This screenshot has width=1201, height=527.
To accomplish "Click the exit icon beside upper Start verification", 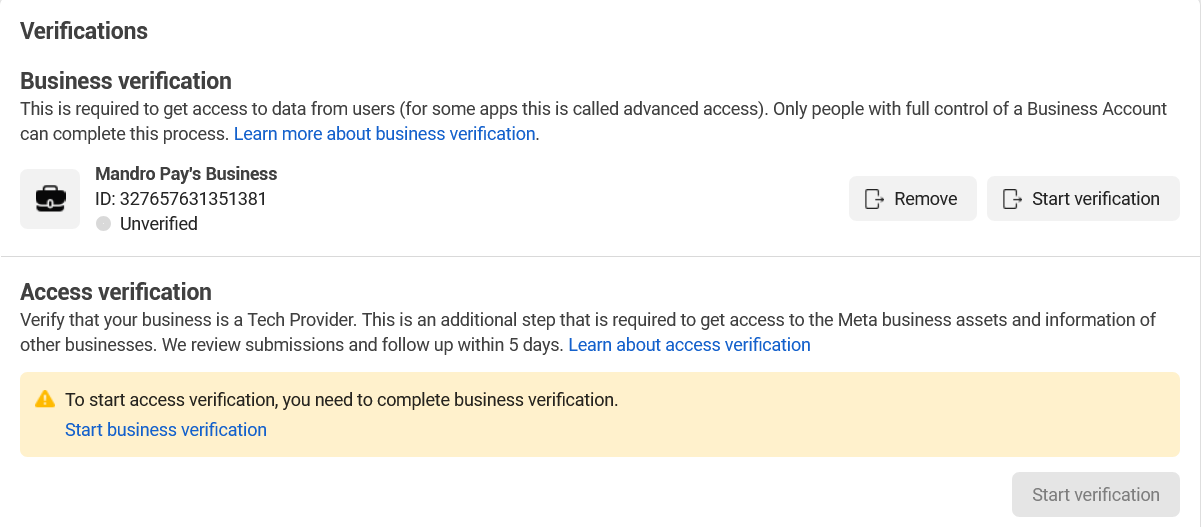I will click(1012, 199).
